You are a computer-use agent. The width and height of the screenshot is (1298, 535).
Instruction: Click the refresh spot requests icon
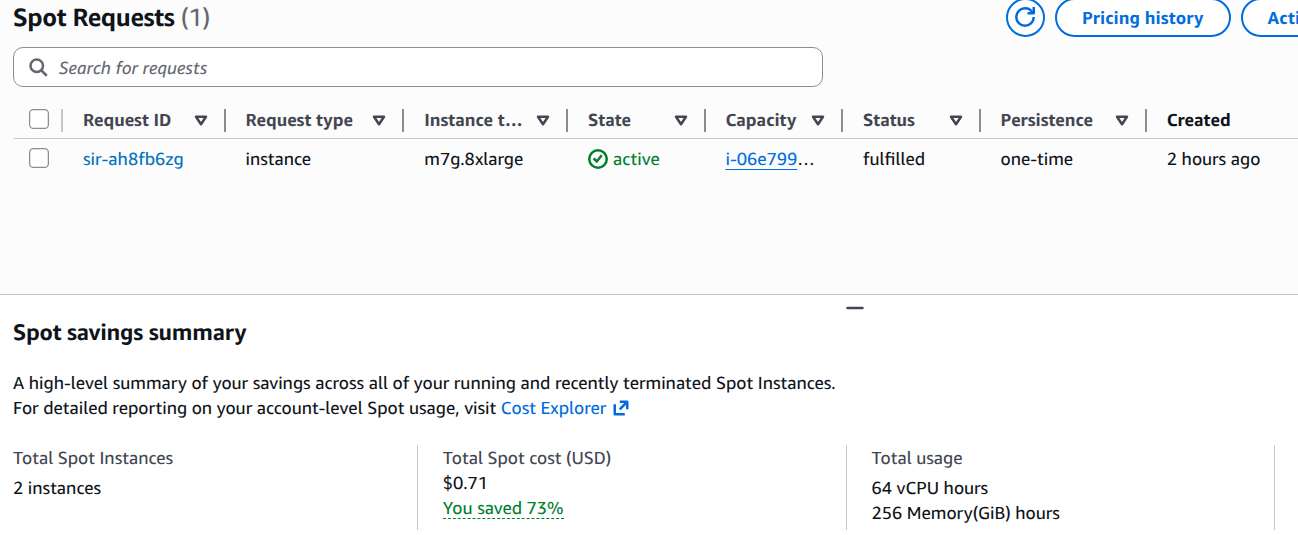coord(1025,18)
